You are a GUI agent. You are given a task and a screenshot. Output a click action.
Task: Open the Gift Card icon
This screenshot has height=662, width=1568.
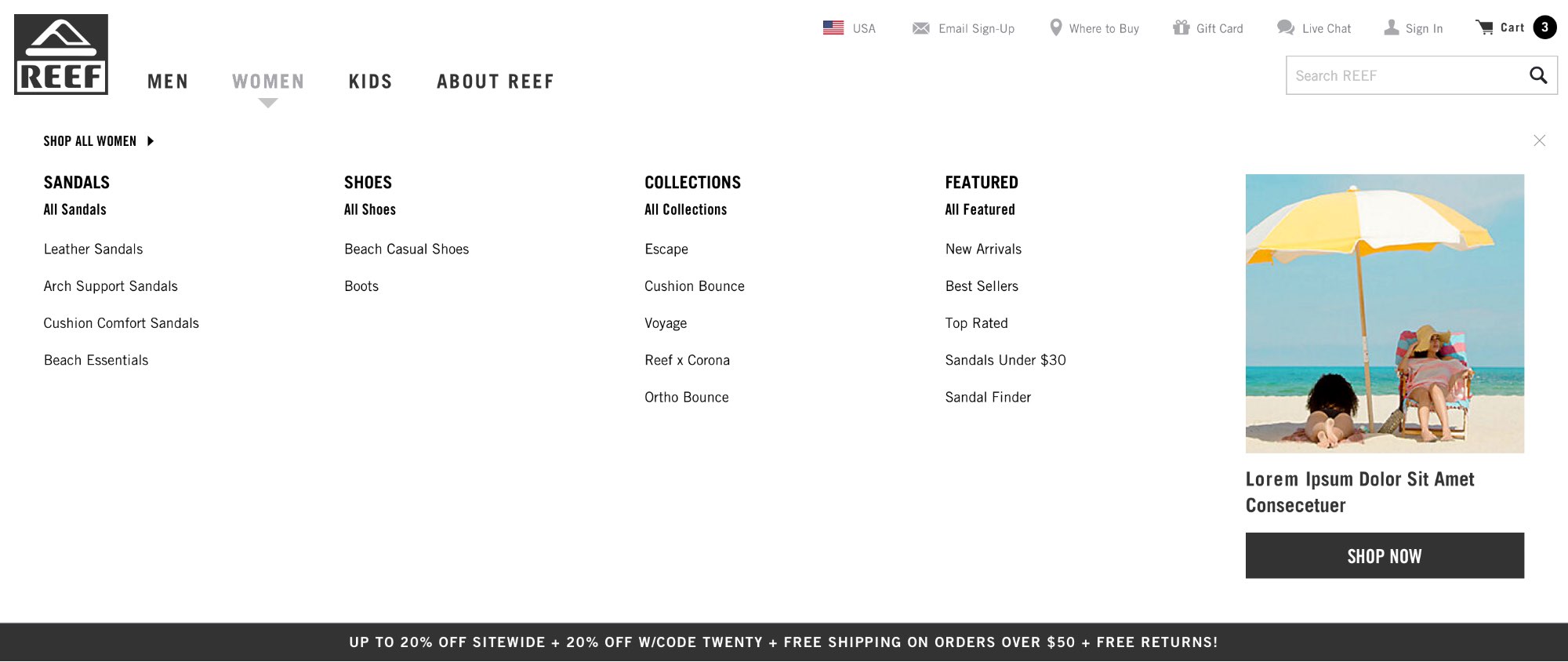tap(1181, 27)
